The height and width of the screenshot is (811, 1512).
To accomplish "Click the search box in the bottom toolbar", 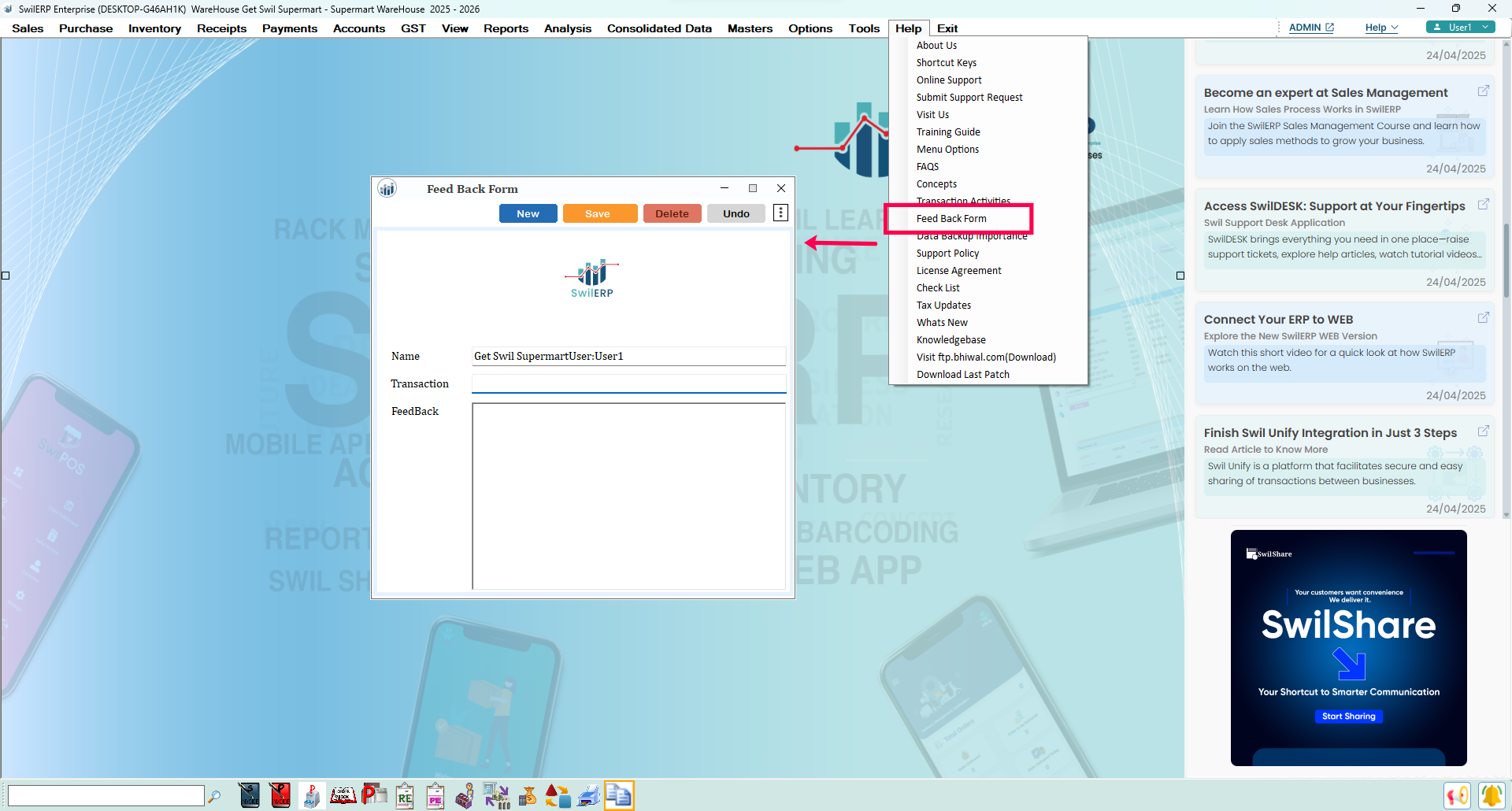I will point(106,795).
